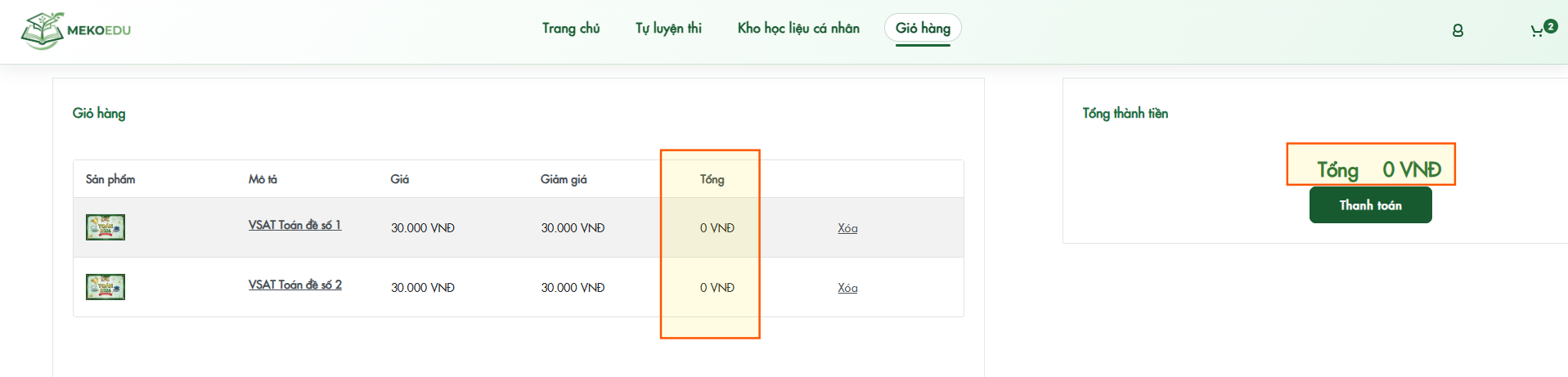Open the shopping cart icon in header
Image resolution: width=1568 pixels, height=377 pixels.
(1537, 31)
